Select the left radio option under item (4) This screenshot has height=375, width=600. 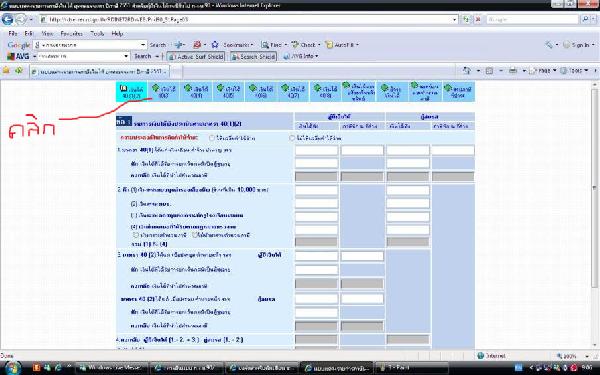pyautogui.click(x=135, y=235)
